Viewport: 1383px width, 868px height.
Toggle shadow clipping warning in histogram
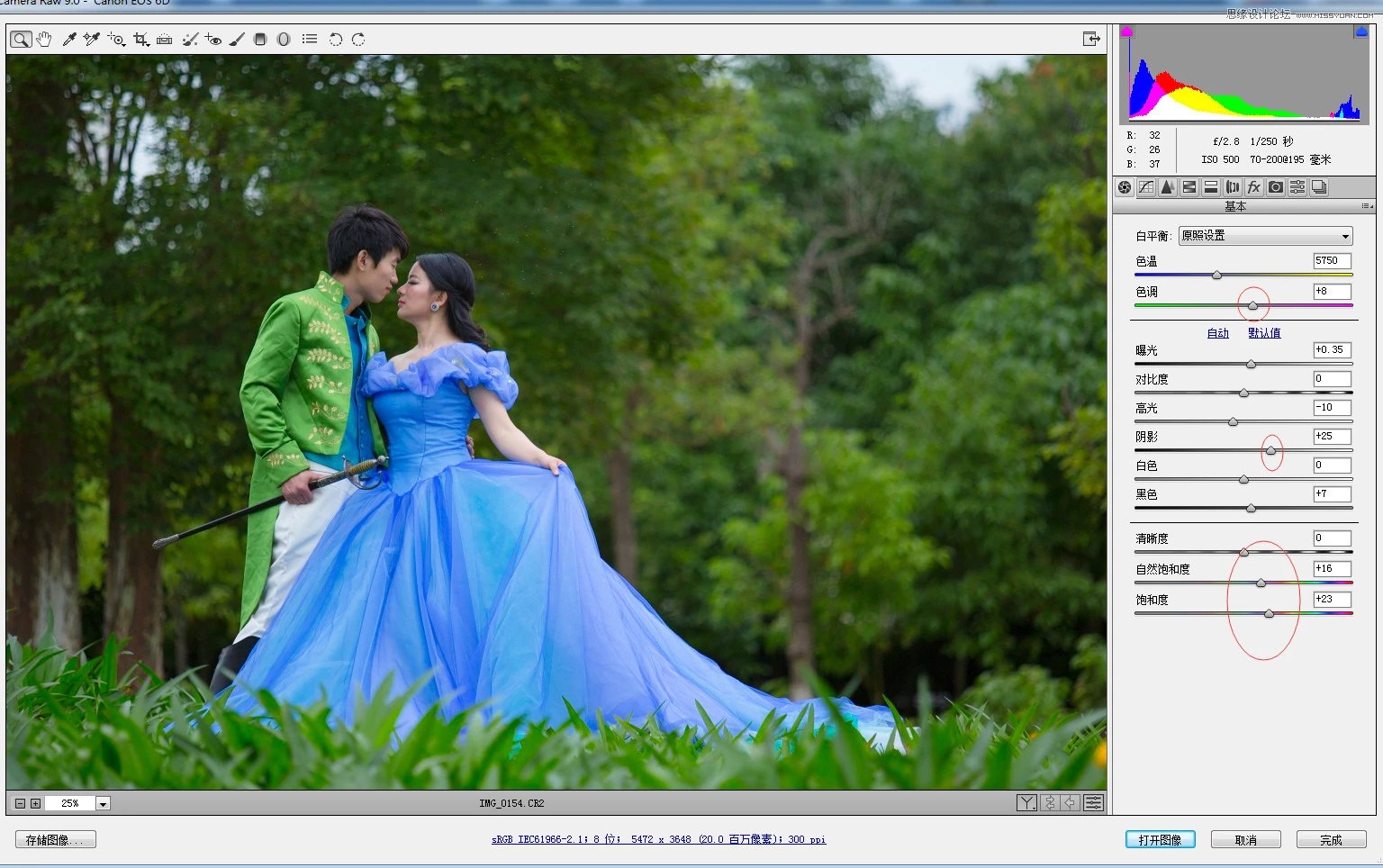(1126, 32)
